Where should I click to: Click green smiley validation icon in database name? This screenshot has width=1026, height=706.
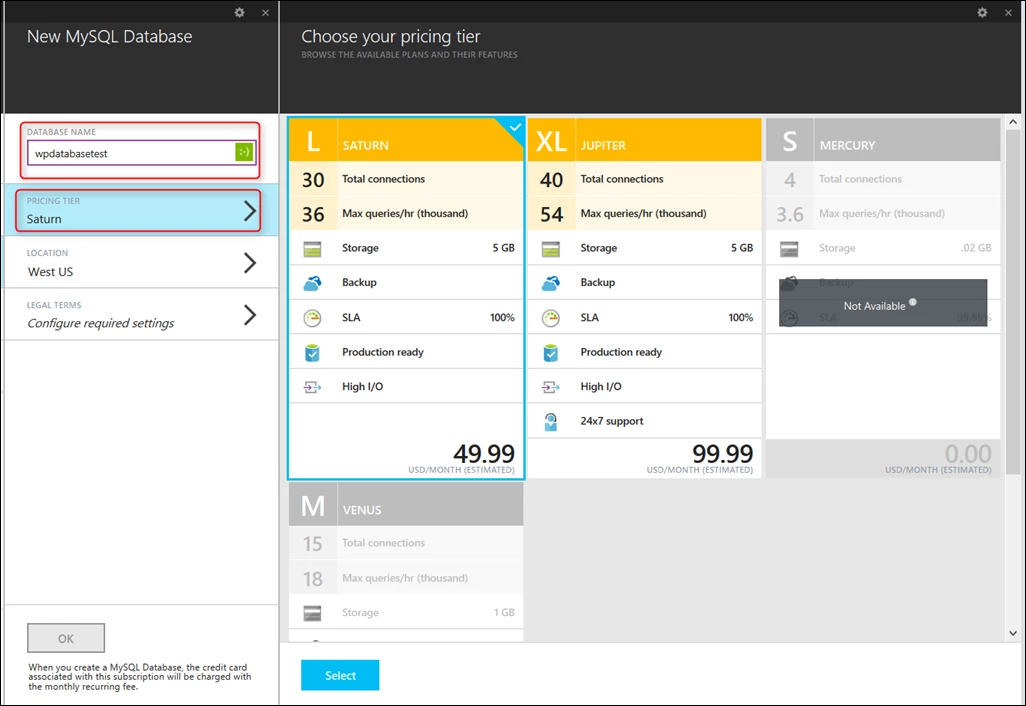pyautogui.click(x=244, y=152)
